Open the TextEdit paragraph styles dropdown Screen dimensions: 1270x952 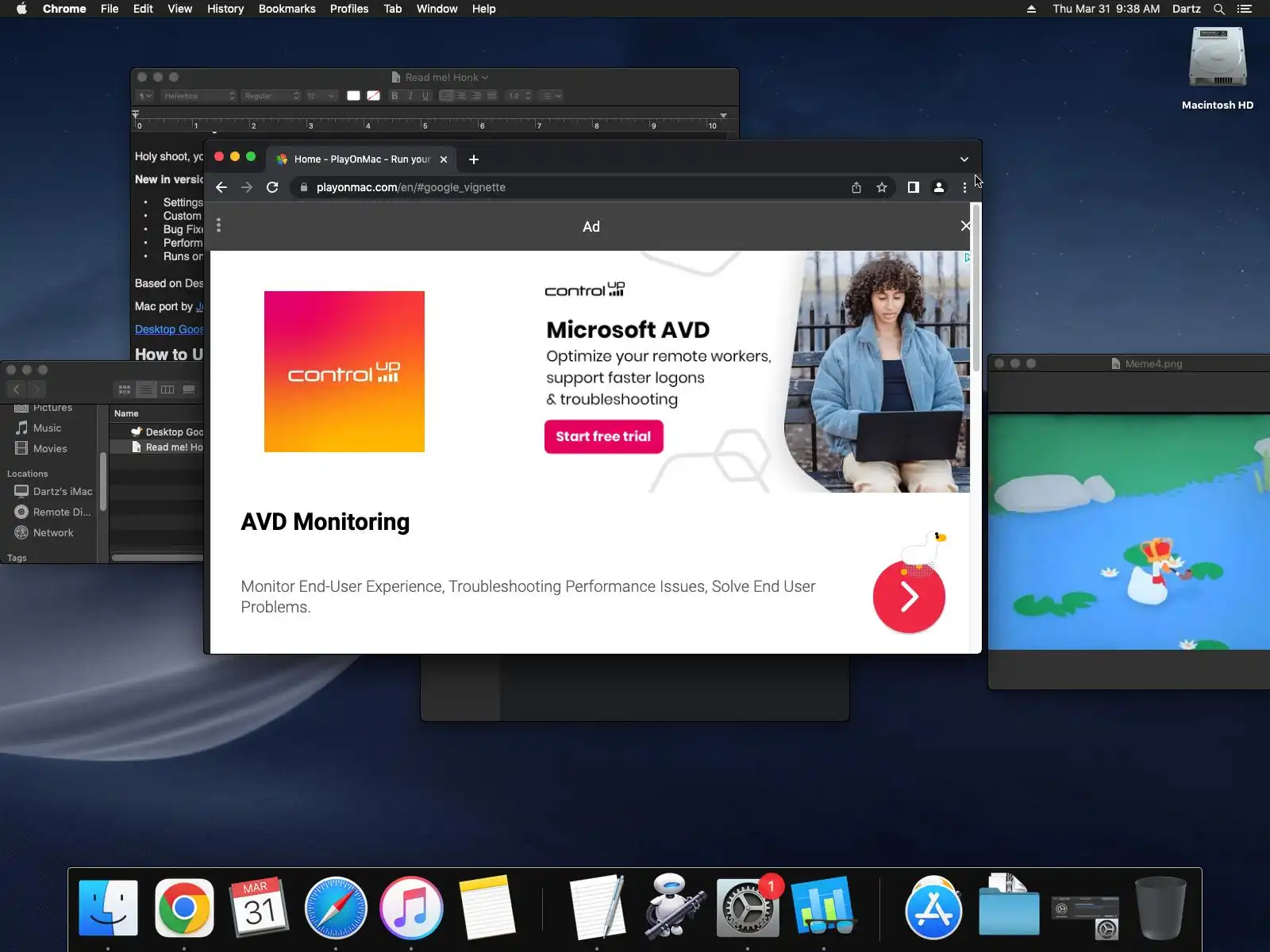144,96
